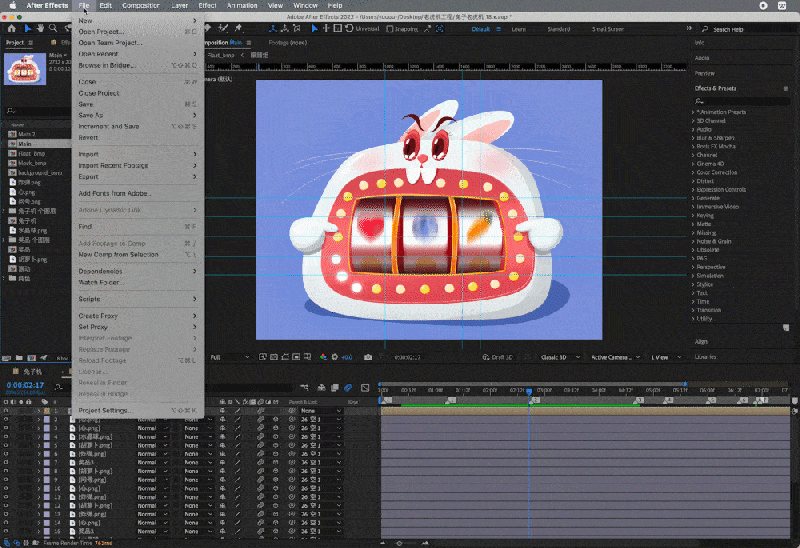Image resolution: width=800 pixels, height=548 pixels.
Task: Expand layer 5 twirl arrow in timeline
Action: tap(39, 445)
